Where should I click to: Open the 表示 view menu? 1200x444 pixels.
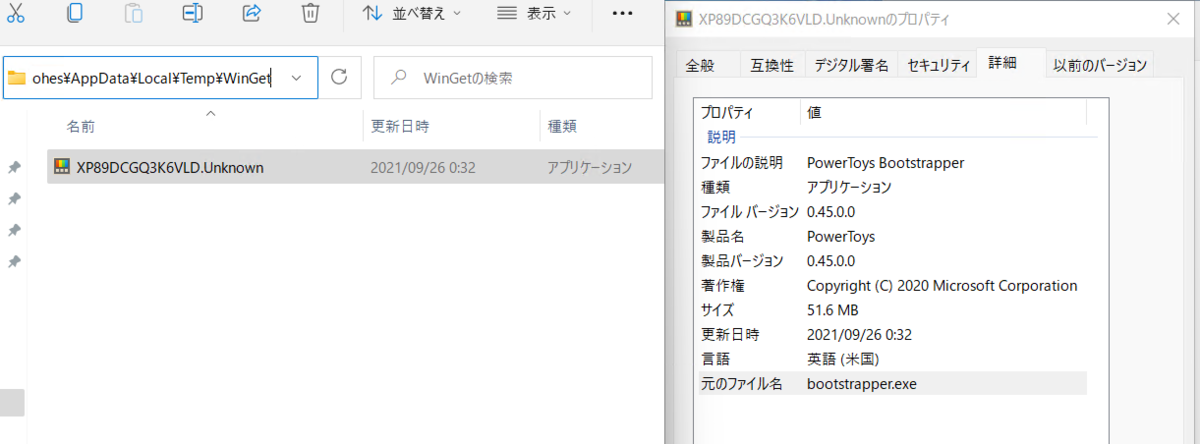coord(534,14)
